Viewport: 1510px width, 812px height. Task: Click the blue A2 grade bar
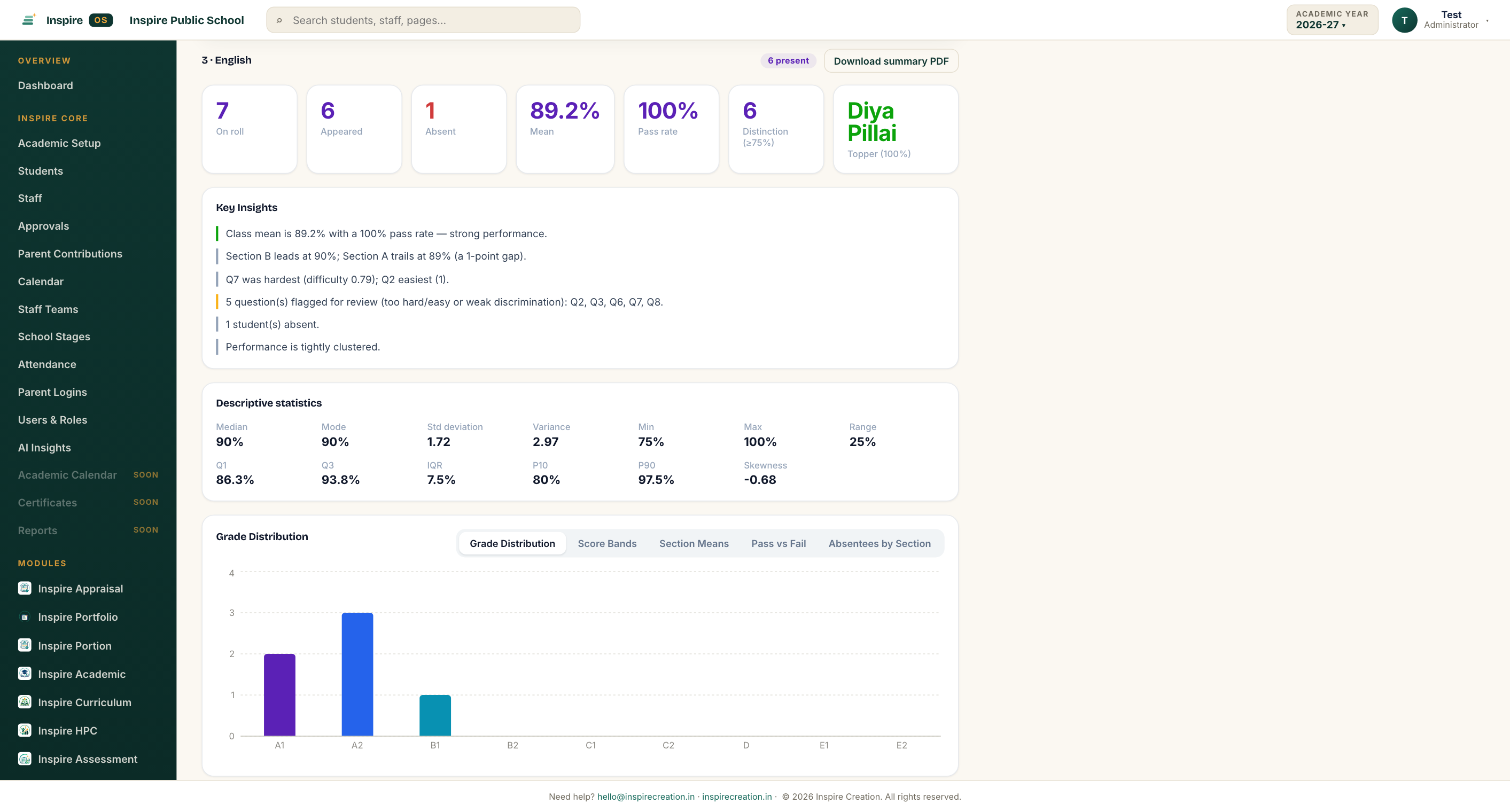pyautogui.click(x=357, y=674)
